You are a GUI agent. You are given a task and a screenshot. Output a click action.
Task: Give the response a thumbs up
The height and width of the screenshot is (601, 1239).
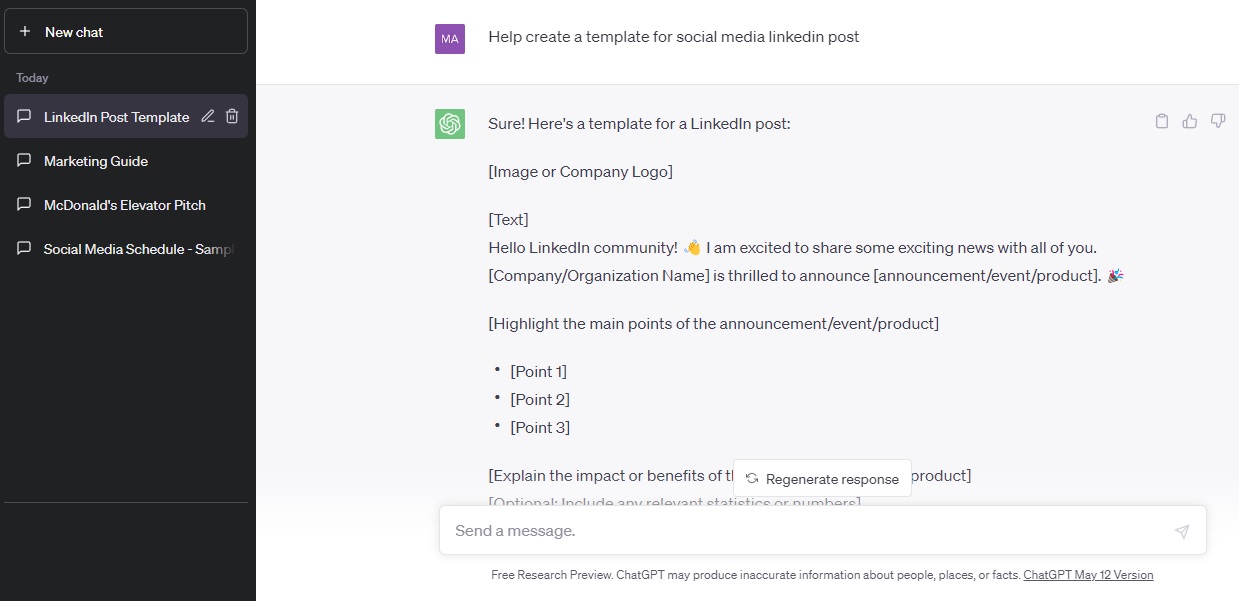point(1190,121)
